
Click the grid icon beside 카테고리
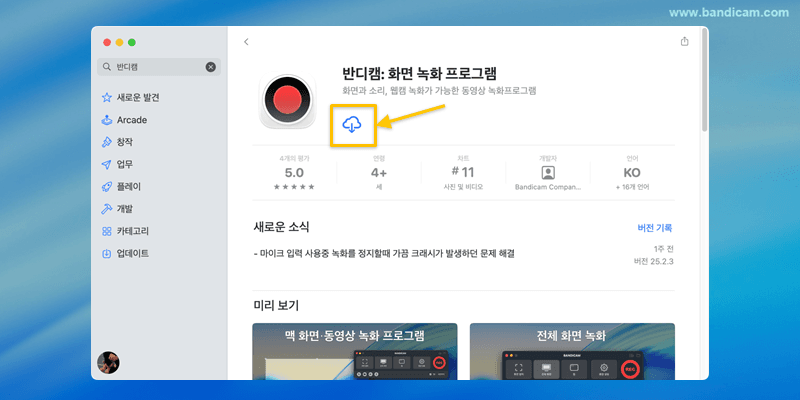click(x=107, y=231)
